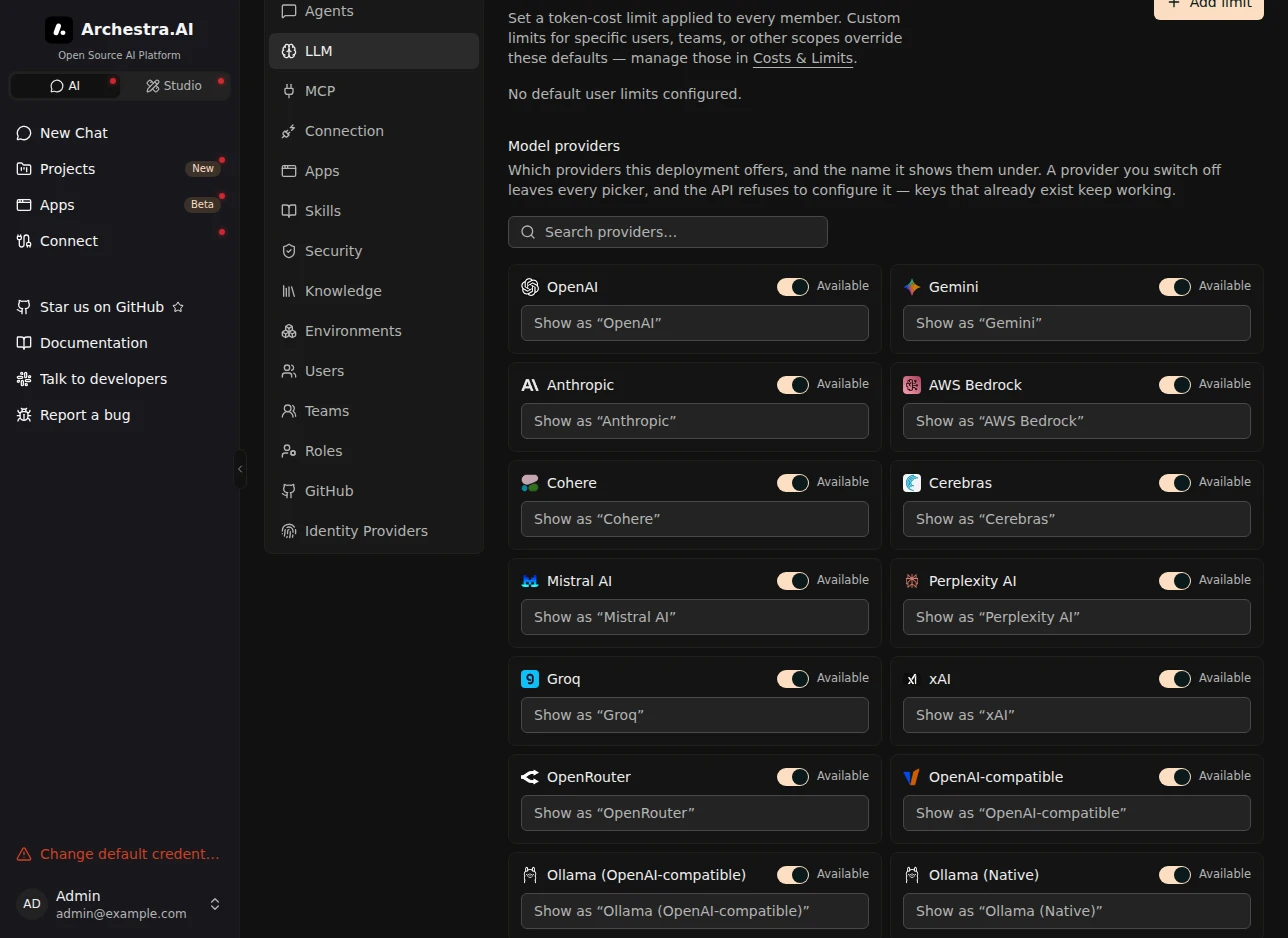Screen dimensions: 1288x938
Task: Open Change default credentials warning link
Action: 119,854
